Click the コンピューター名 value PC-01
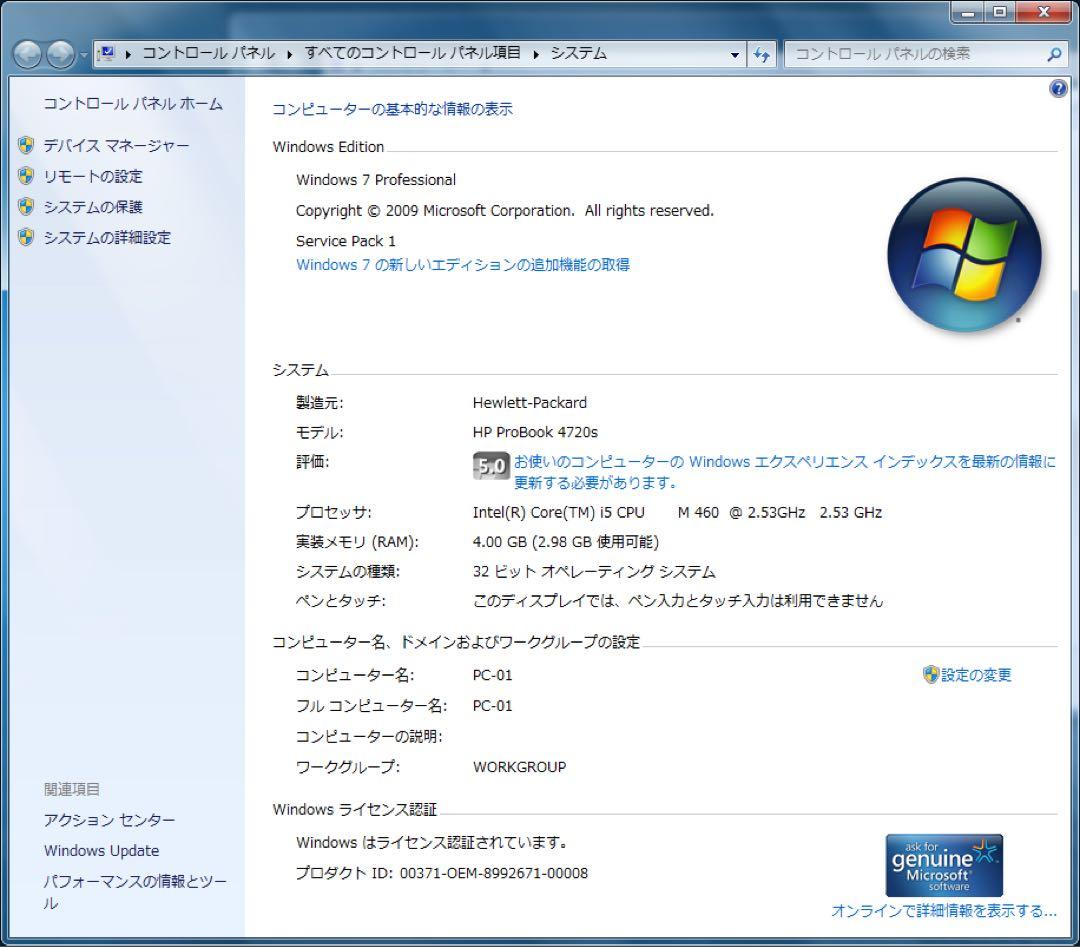 point(492,675)
